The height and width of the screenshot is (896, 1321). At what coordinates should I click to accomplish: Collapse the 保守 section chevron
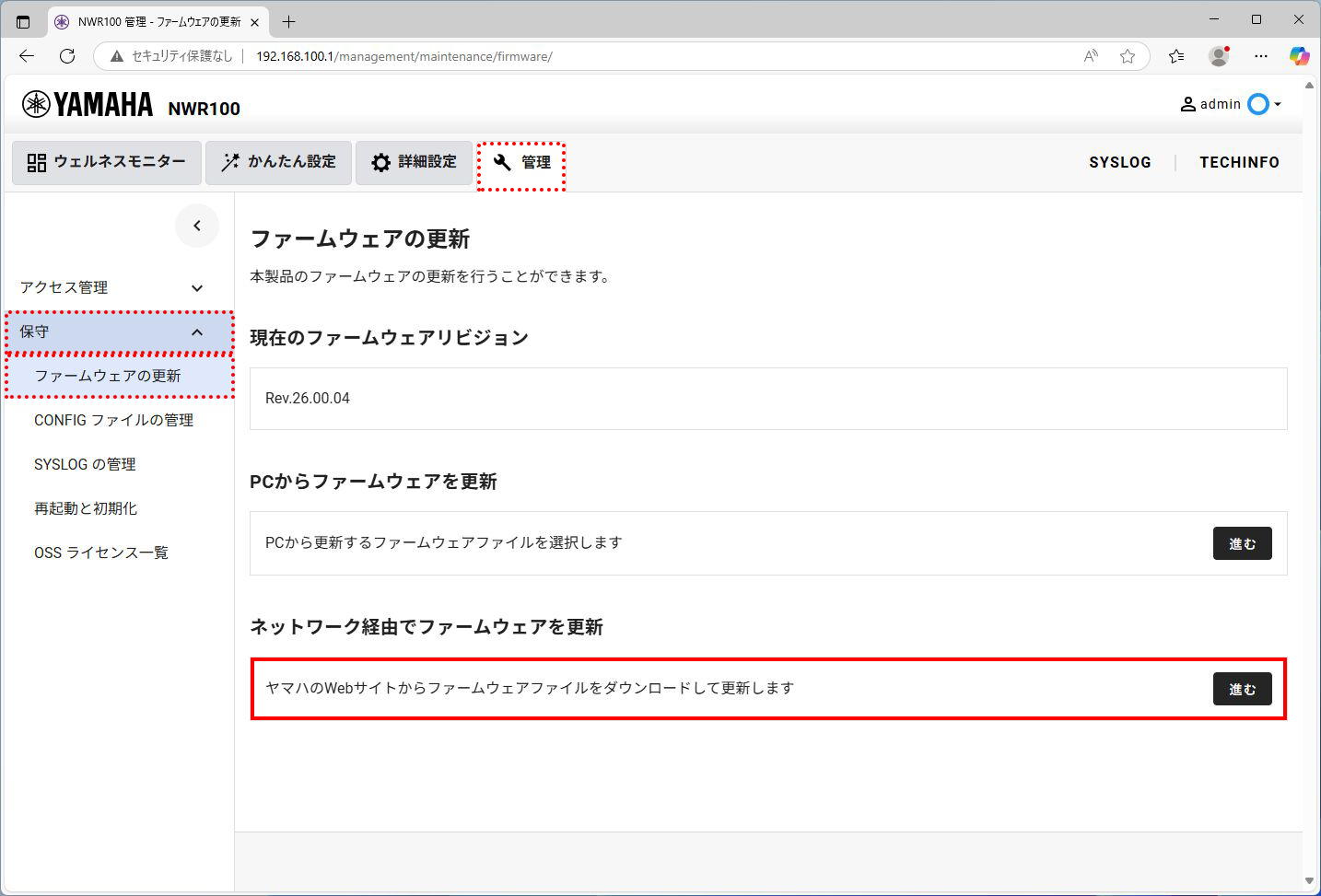[196, 332]
